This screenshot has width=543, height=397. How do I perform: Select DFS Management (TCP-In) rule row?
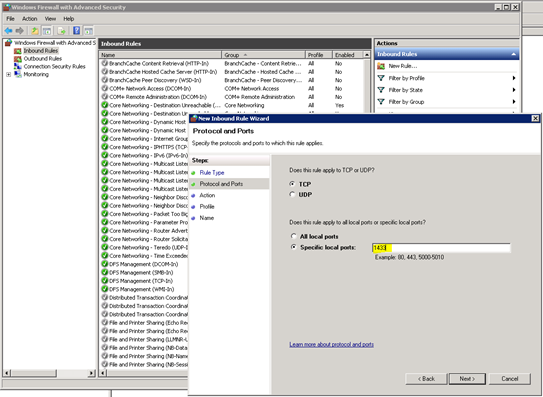[144, 281]
